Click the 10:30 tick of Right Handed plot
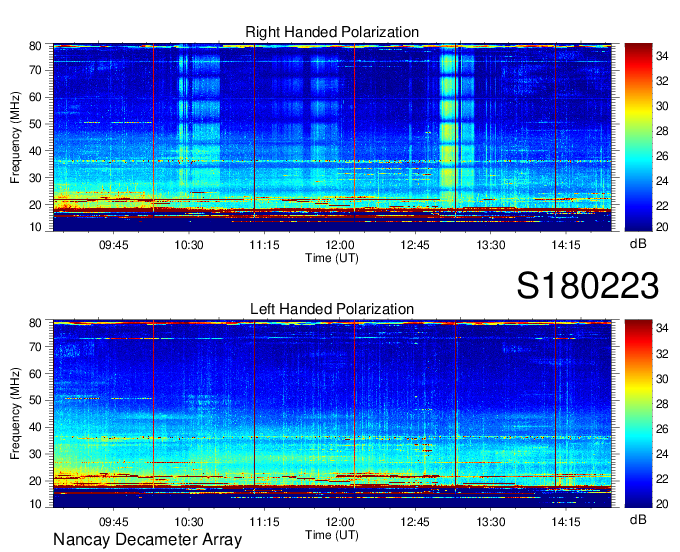This screenshot has width=680, height=552. point(189,245)
